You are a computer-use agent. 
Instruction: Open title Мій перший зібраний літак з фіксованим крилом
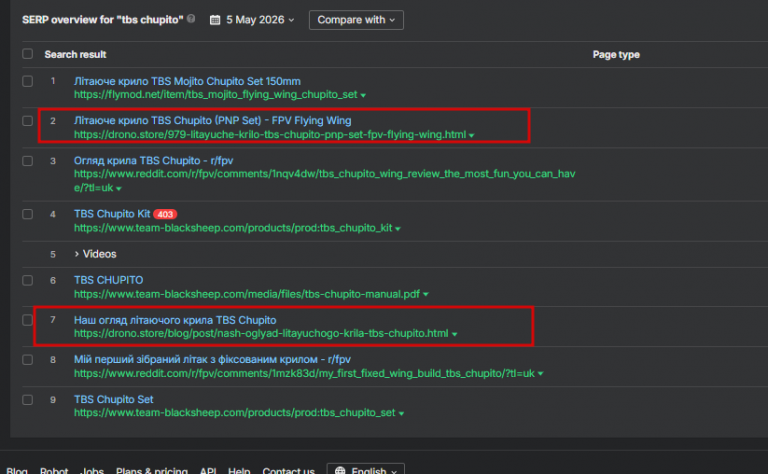click(212, 359)
